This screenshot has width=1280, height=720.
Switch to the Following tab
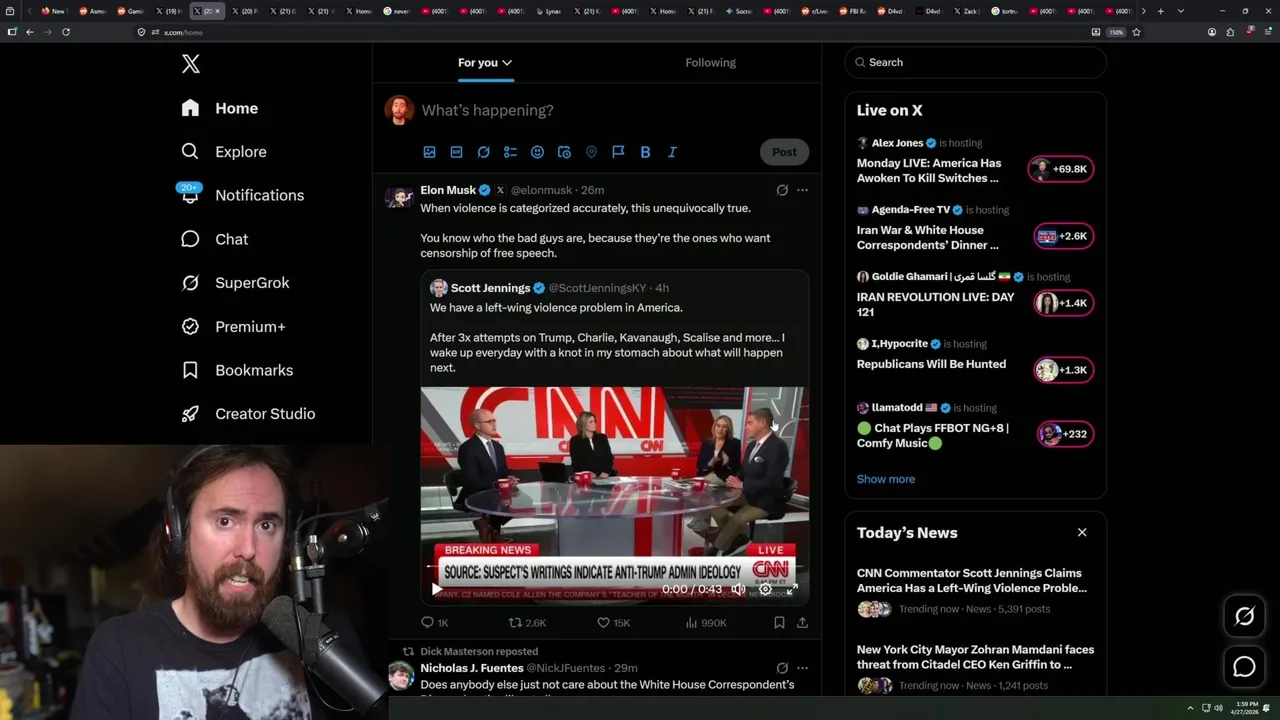click(710, 62)
